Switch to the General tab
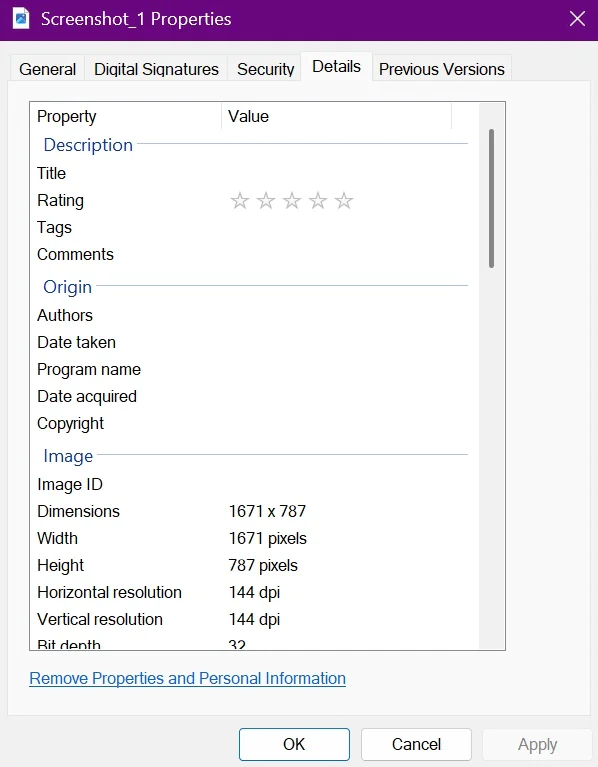 point(47,69)
